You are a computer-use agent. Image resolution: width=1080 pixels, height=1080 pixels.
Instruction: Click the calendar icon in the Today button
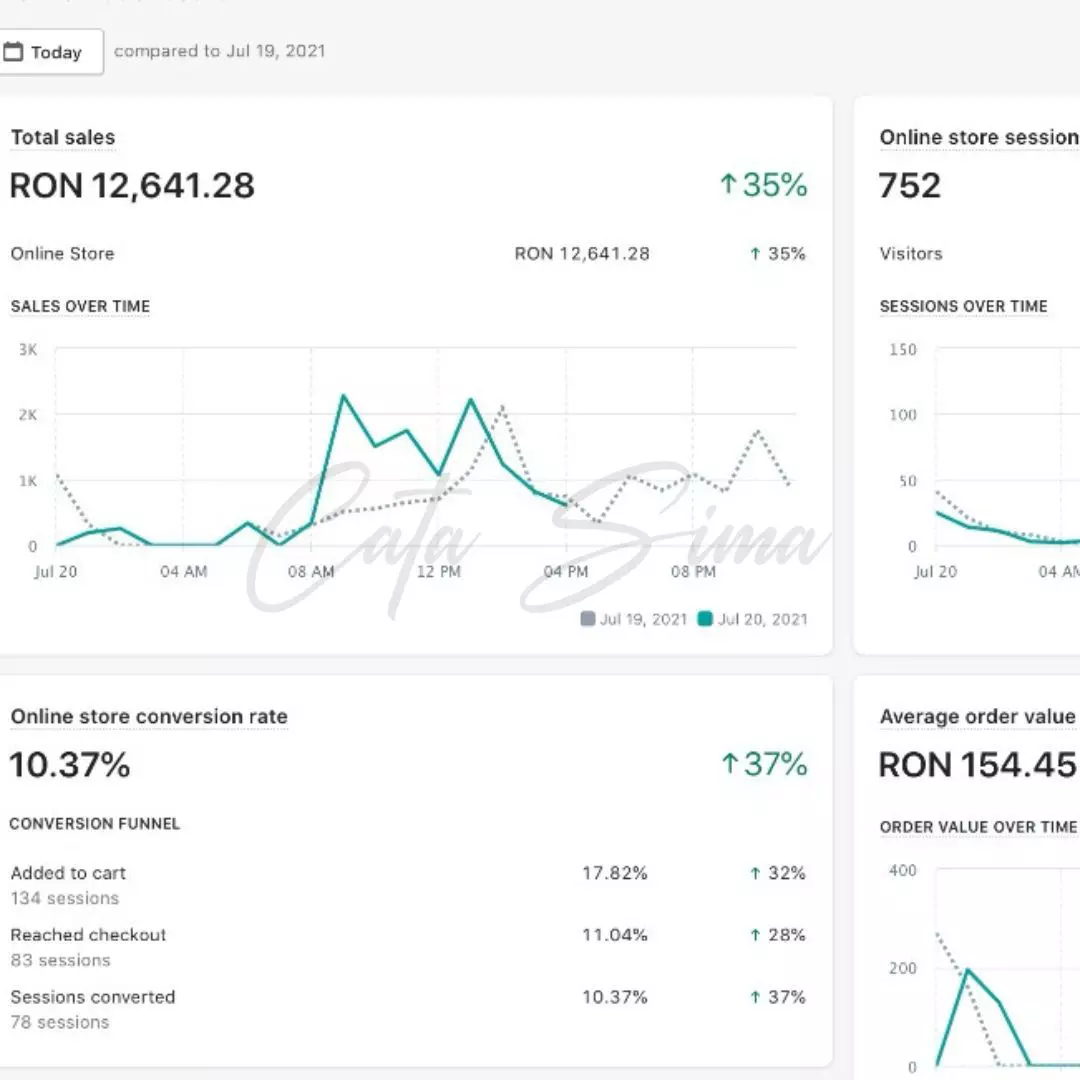(x=13, y=52)
